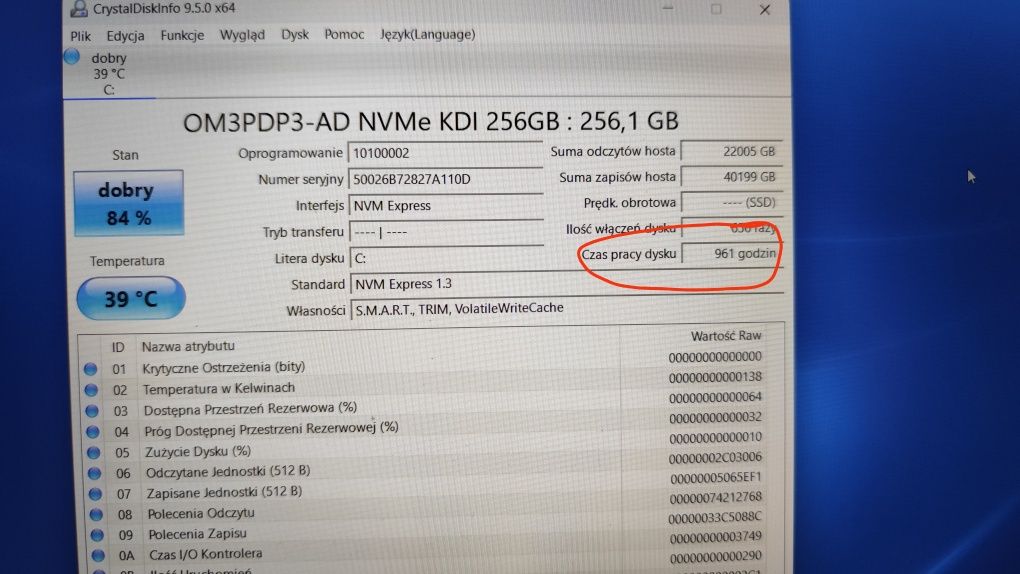
Task: Click the Nazwa atrybutu column header
Action: 188,346
